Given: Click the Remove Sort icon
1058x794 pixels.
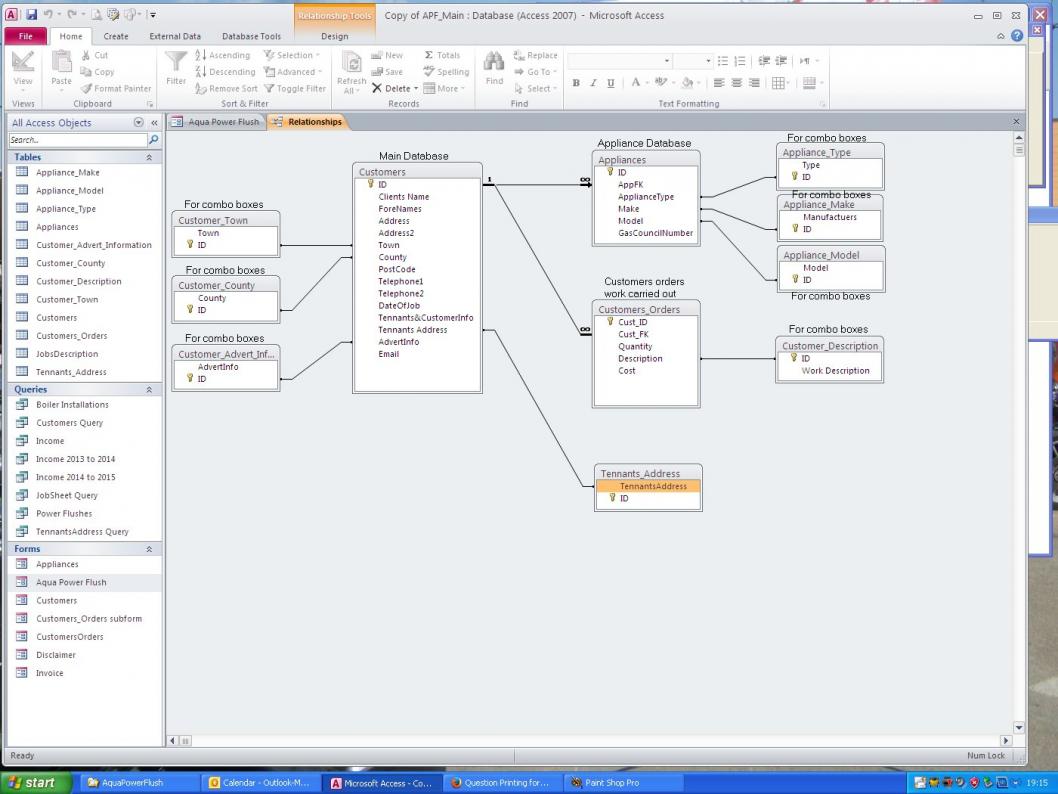Looking at the screenshot, I should pyautogui.click(x=200, y=88).
